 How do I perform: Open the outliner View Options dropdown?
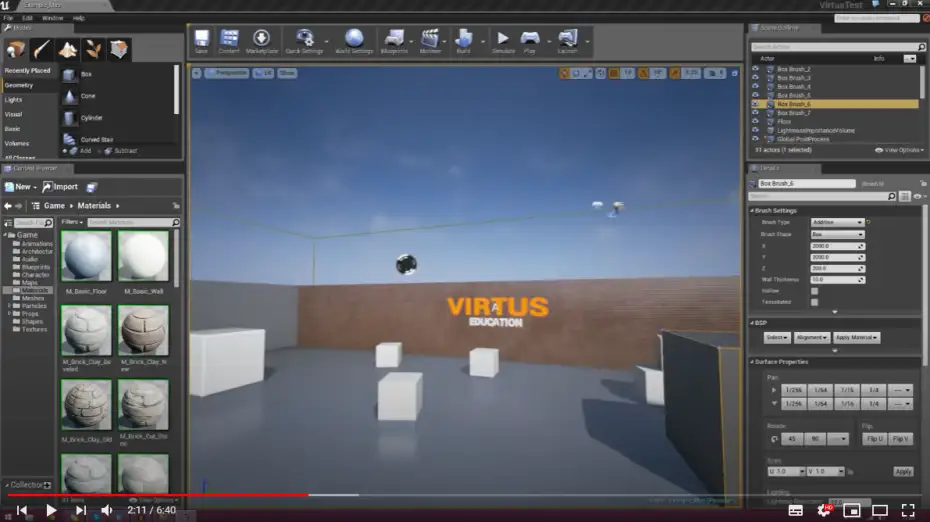[899, 150]
